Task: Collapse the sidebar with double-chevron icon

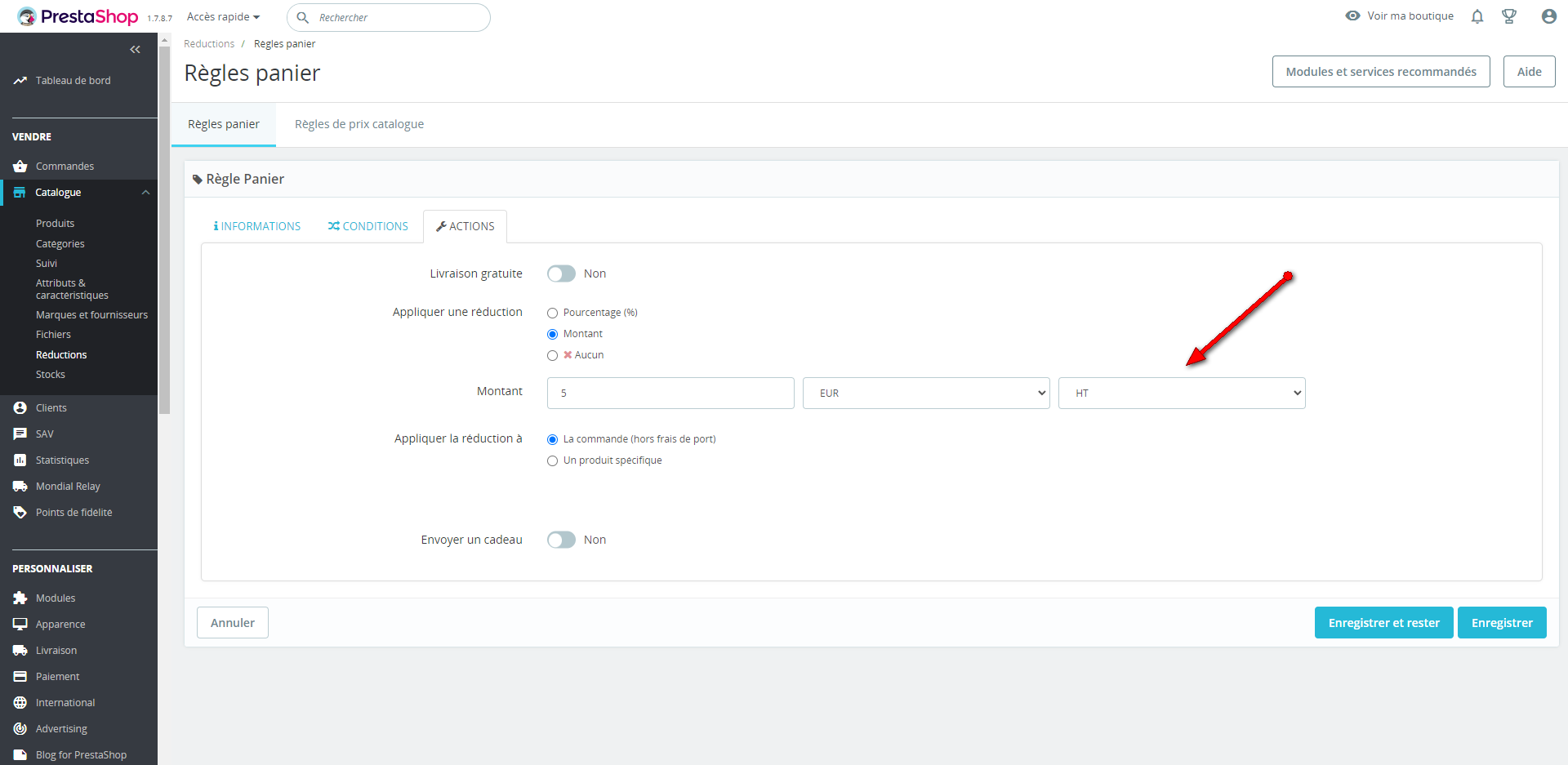Action: 136,50
